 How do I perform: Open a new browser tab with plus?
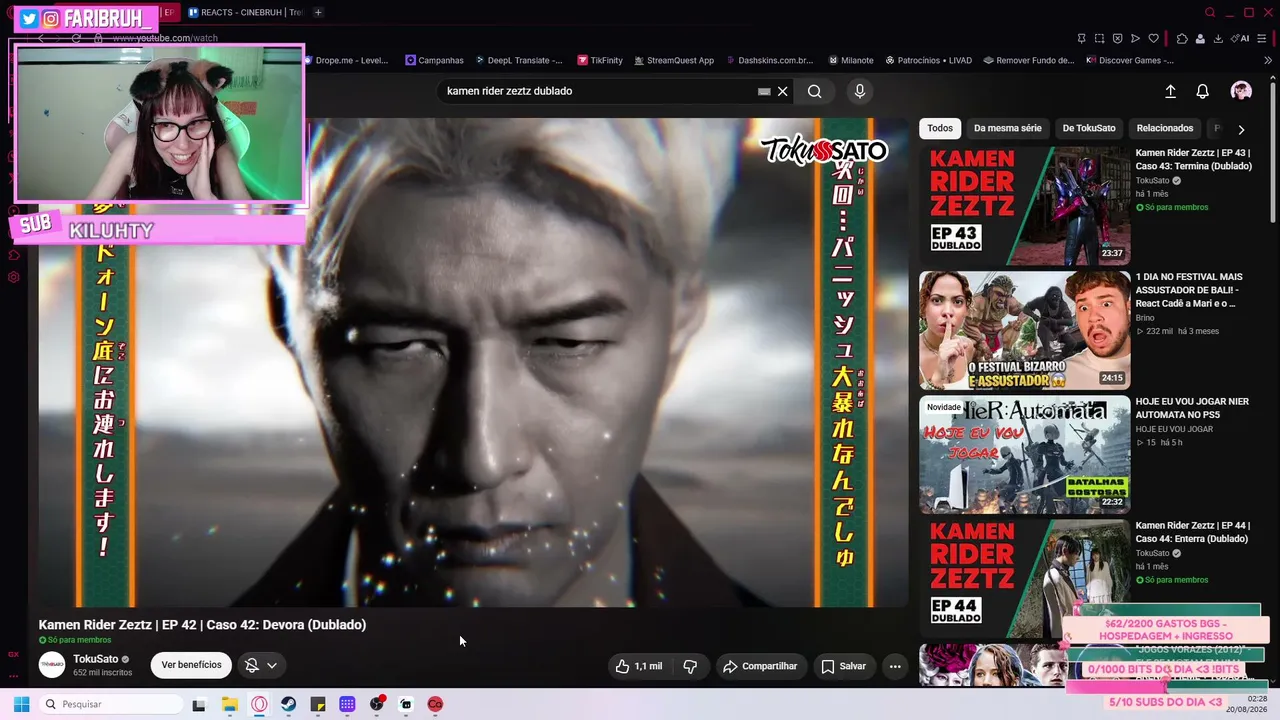pyautogui.click(x=318, y=12)
